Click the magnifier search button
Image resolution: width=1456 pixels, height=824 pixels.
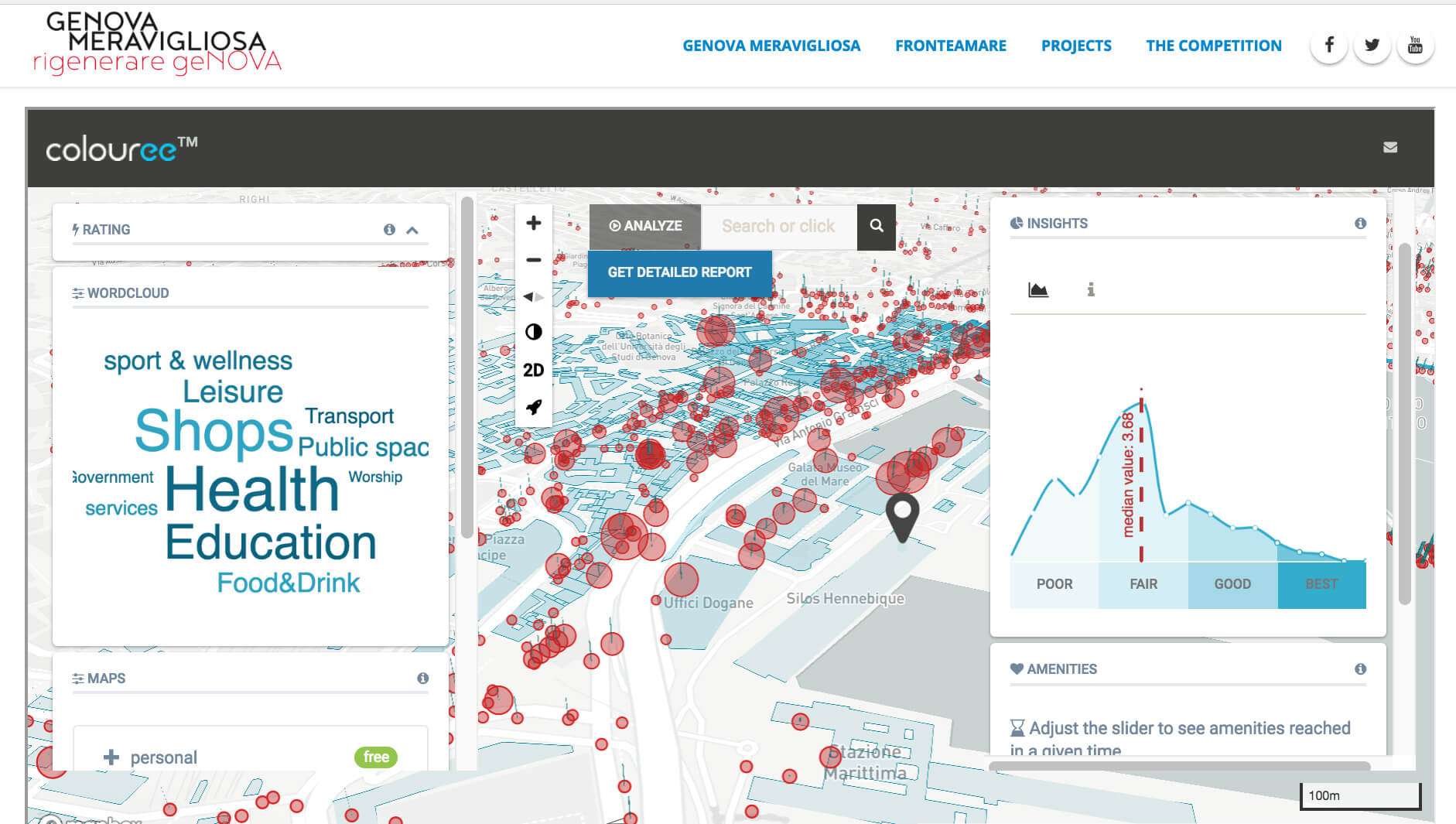[877, 226]
